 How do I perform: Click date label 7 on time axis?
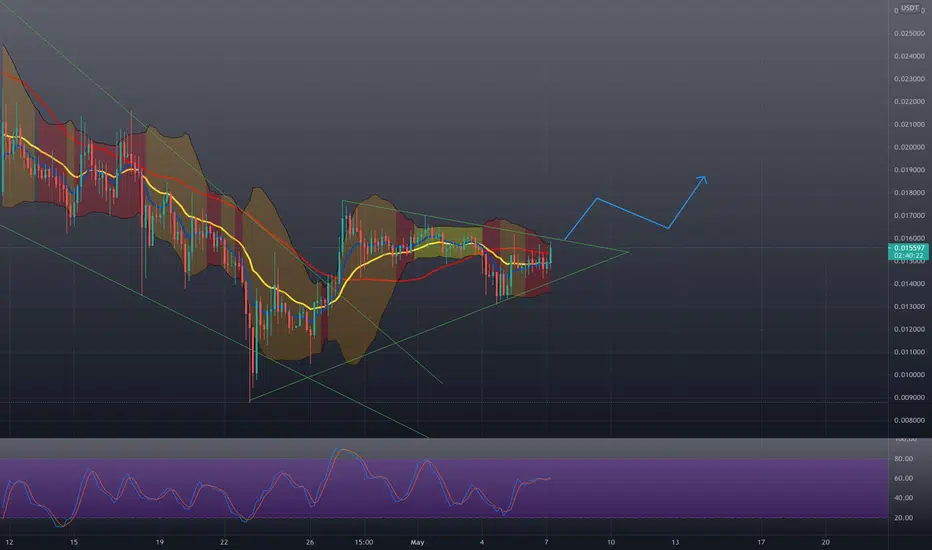tap(546, 542)
